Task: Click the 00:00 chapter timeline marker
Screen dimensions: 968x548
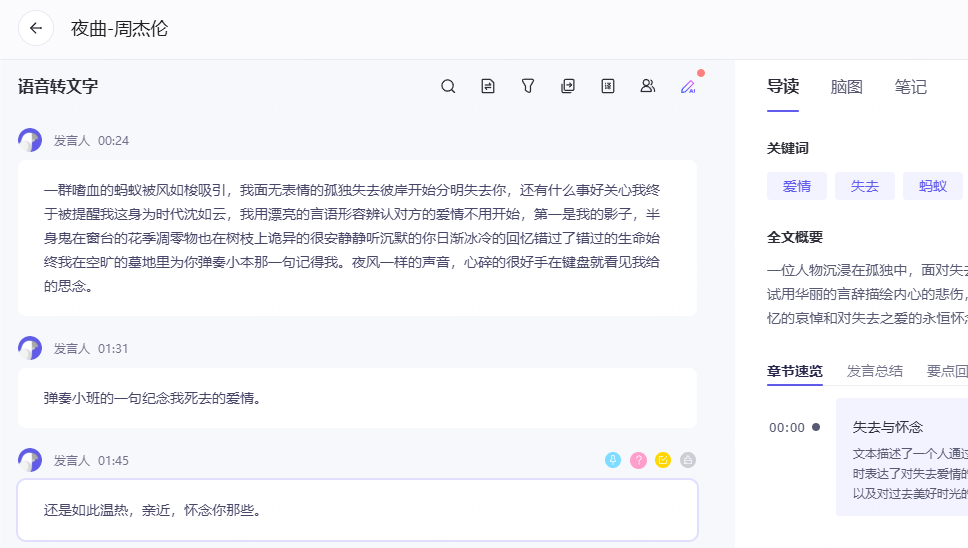Action: 816,427
